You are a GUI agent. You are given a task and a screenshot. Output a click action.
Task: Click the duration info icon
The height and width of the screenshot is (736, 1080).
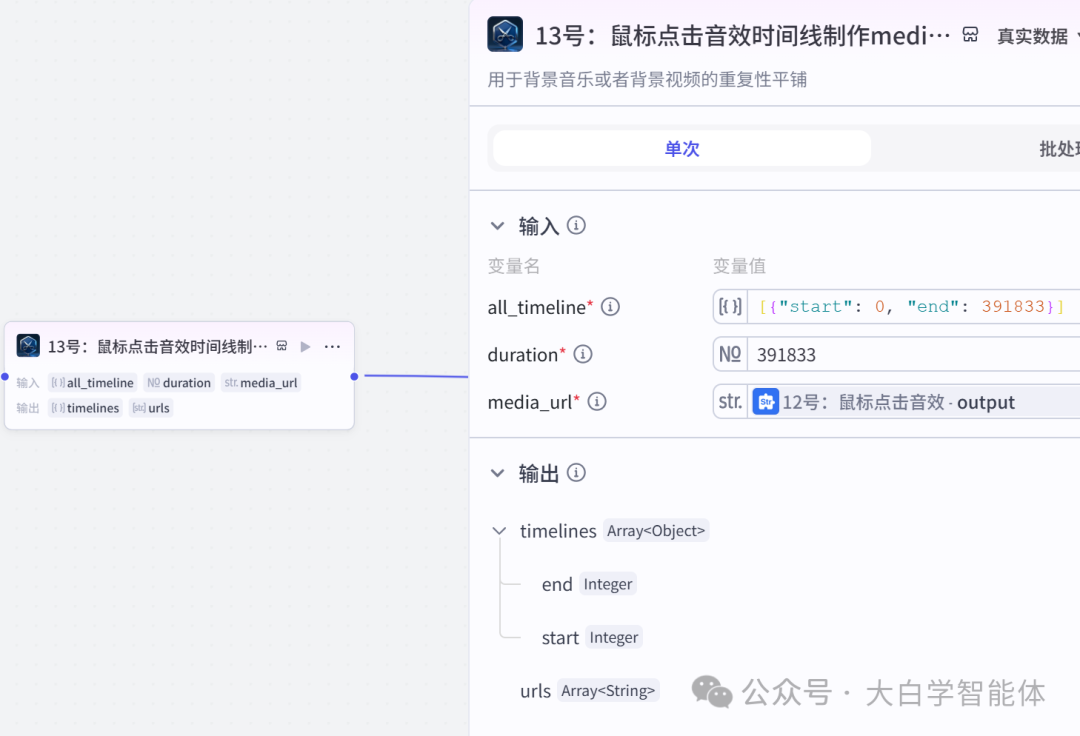pos(583,354)
